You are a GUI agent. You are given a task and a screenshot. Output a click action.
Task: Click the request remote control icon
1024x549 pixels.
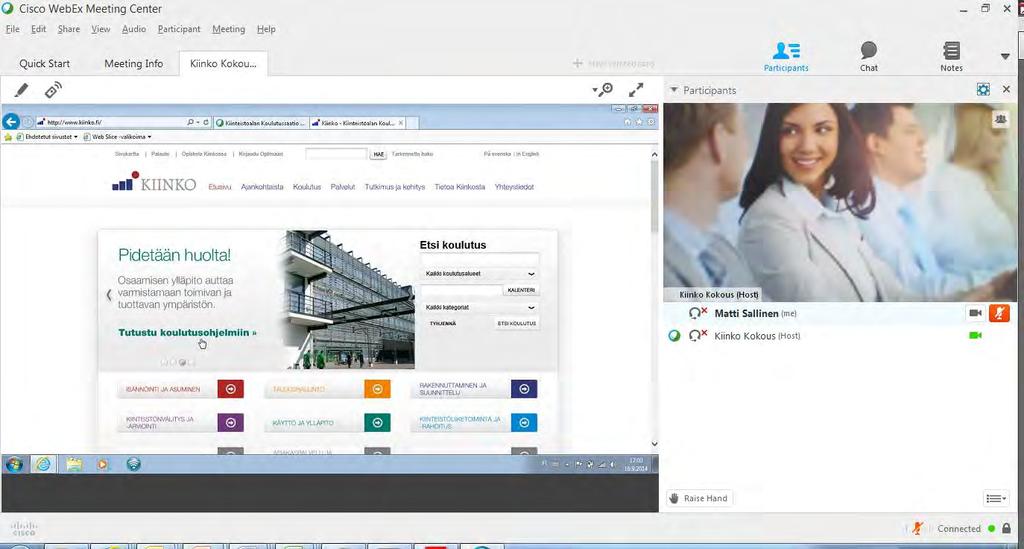click(x=53, y=90)
